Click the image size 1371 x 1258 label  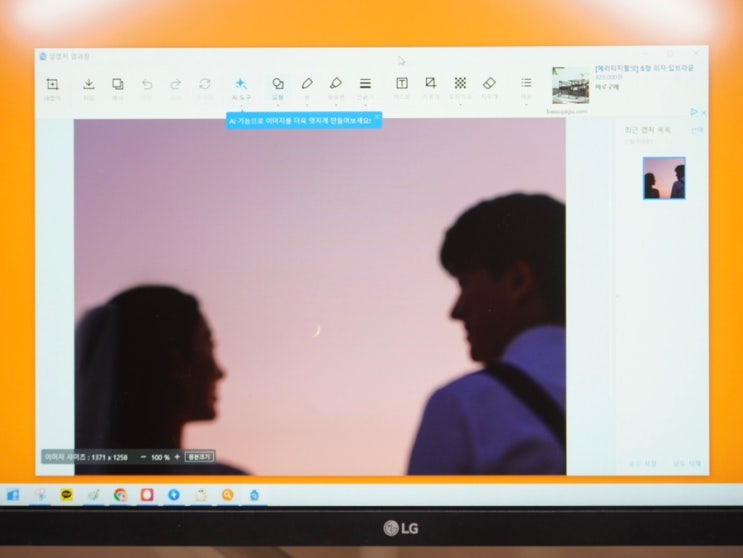coord(86,458)
